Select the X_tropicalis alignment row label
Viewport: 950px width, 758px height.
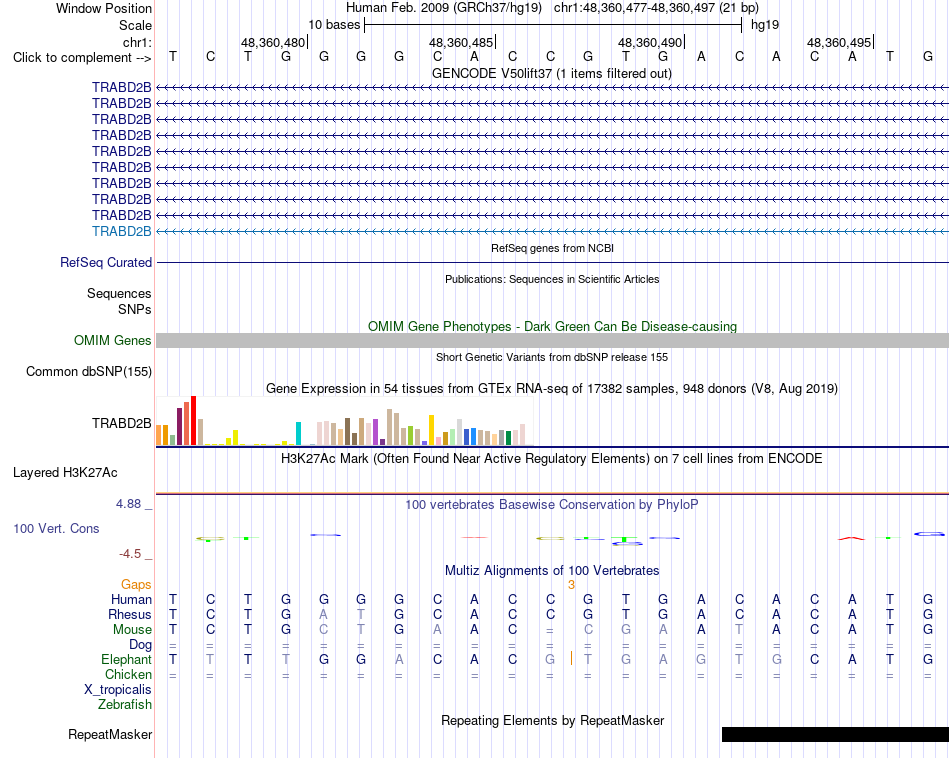(118, 690)
